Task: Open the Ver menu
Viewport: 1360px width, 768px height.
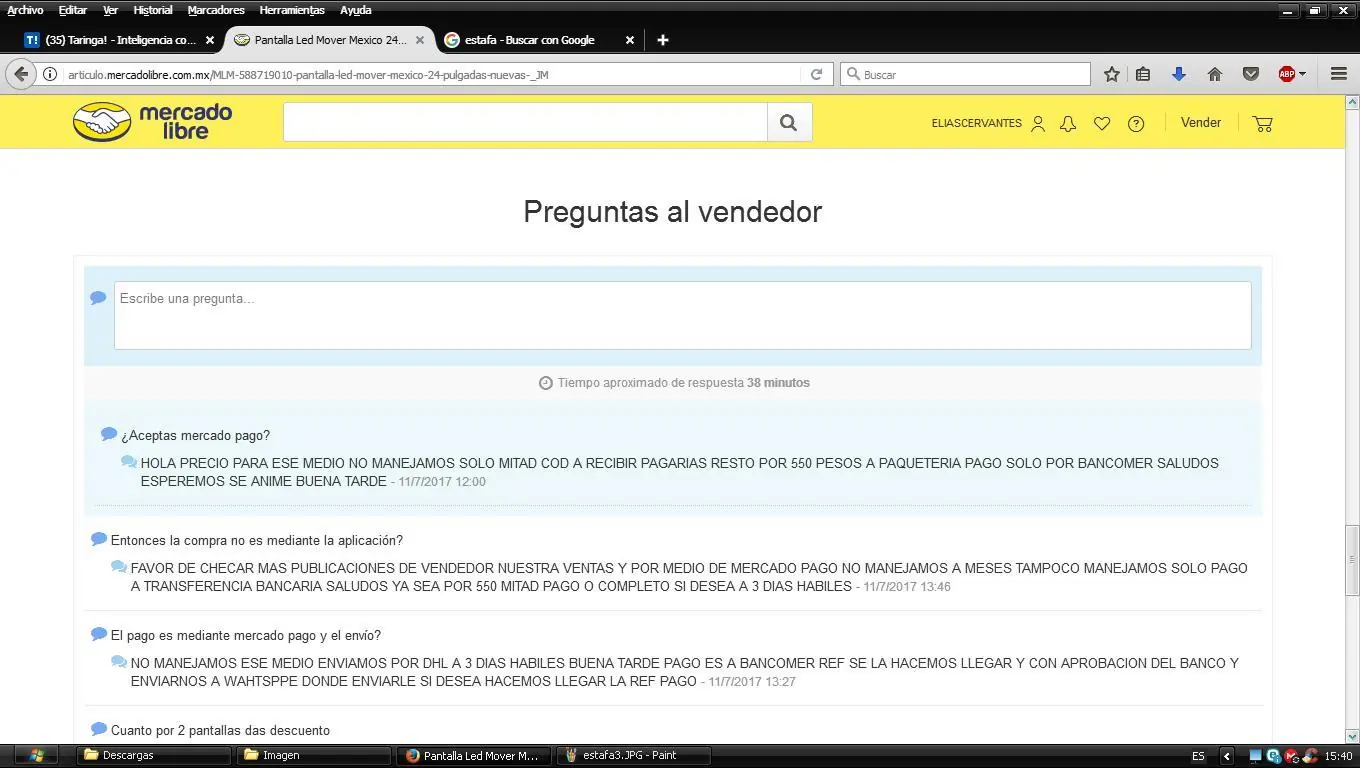Action: point(110,10)
